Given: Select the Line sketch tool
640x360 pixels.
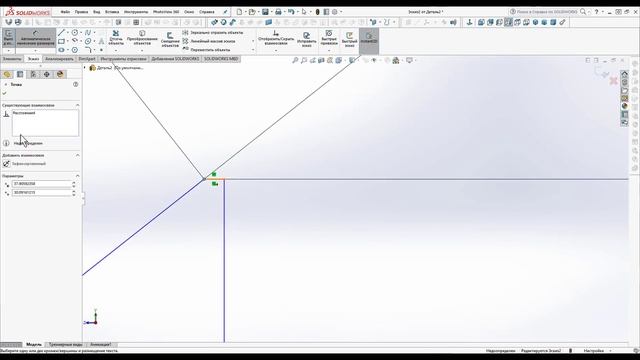Looking at the screenshot, I should pos(62,33).
